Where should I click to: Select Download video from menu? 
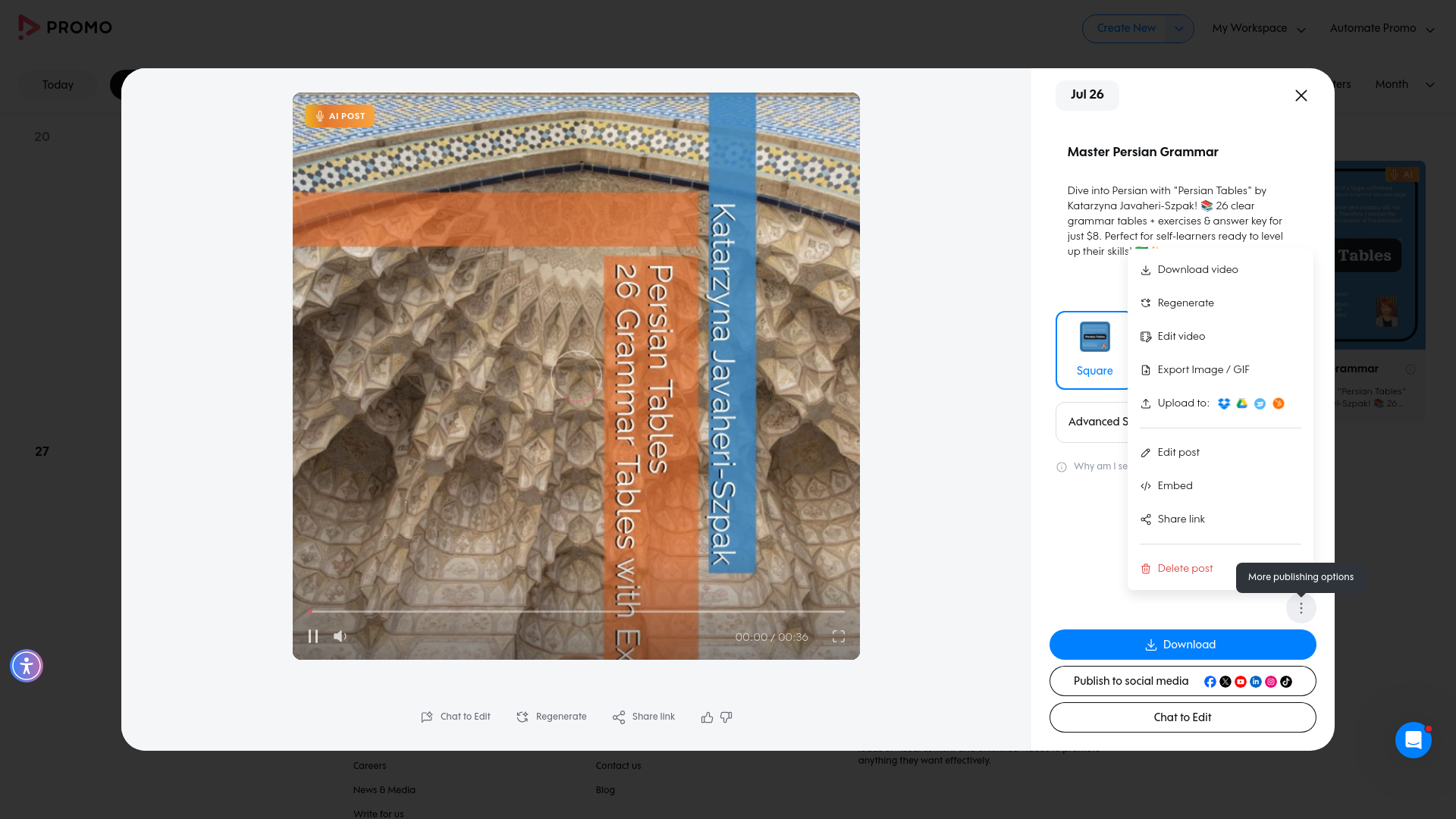(1220, 270)
